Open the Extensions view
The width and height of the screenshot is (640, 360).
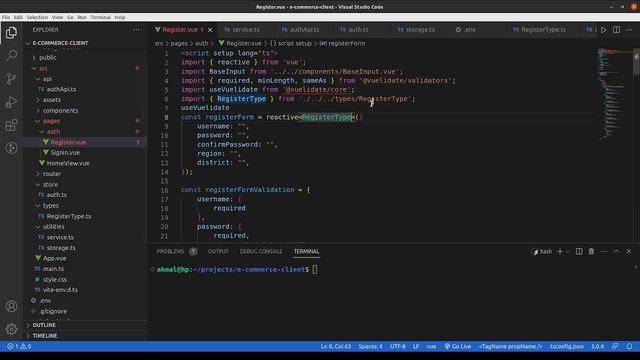(x=11, y=125)
